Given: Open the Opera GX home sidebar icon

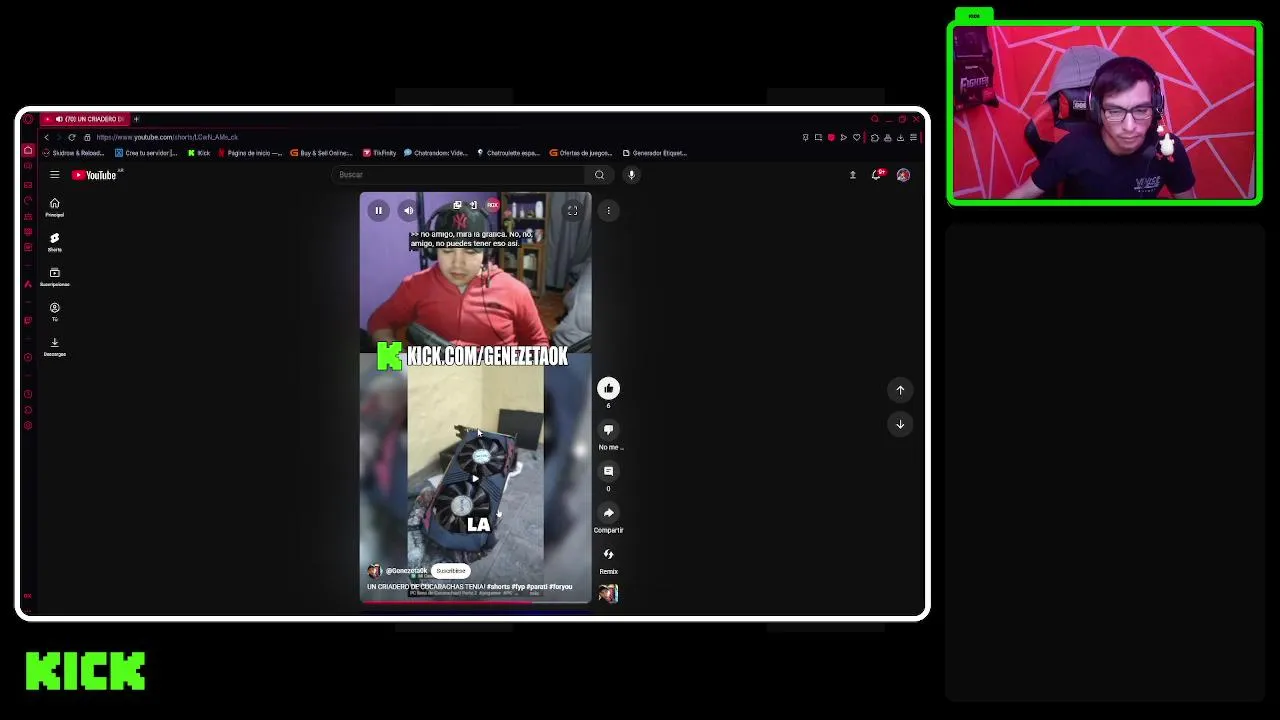Looking at the screenshot, I should 28,150.
